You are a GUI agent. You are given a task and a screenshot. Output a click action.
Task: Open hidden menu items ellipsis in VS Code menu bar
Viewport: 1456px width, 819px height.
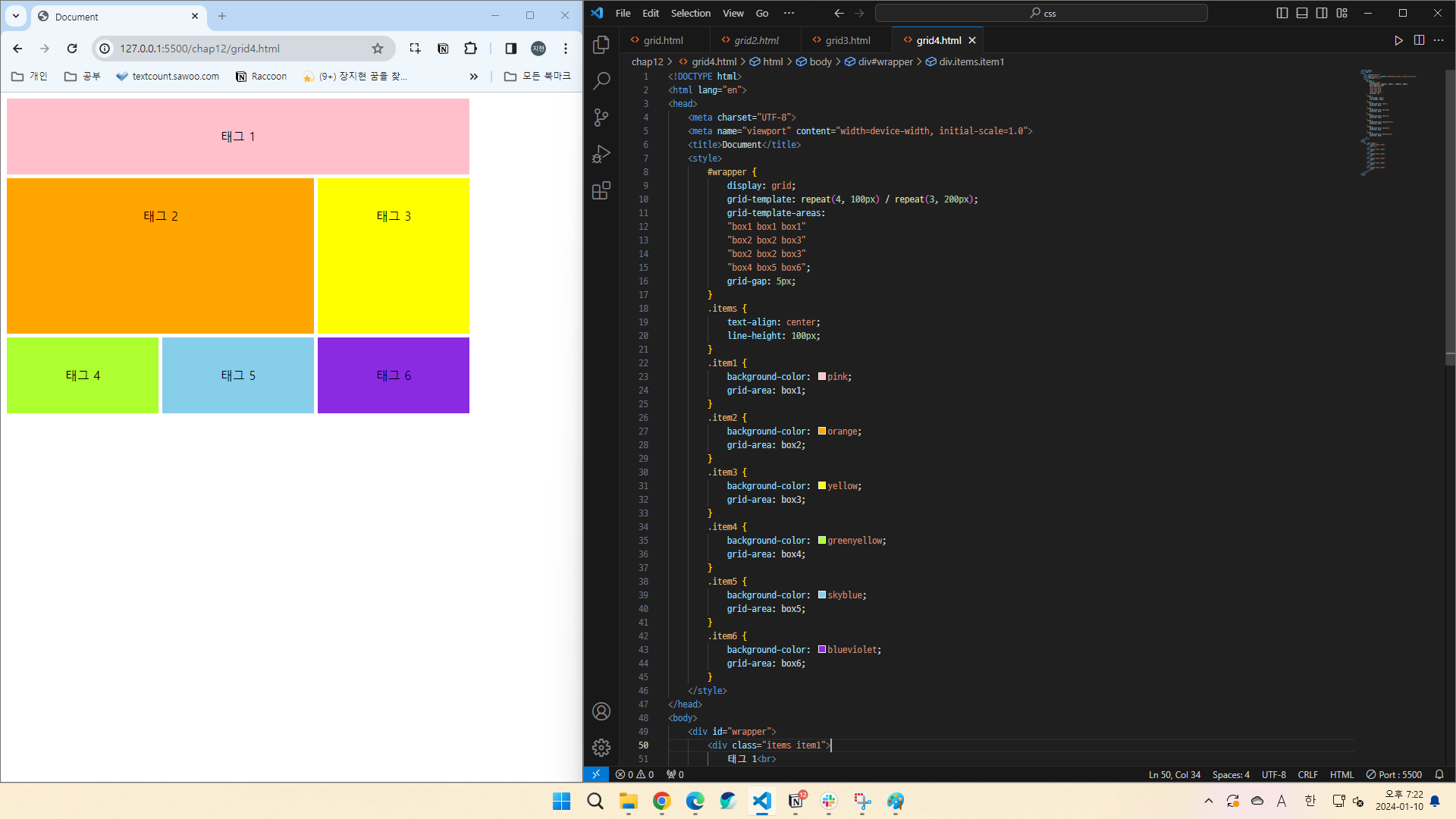(x=789, y=13)
